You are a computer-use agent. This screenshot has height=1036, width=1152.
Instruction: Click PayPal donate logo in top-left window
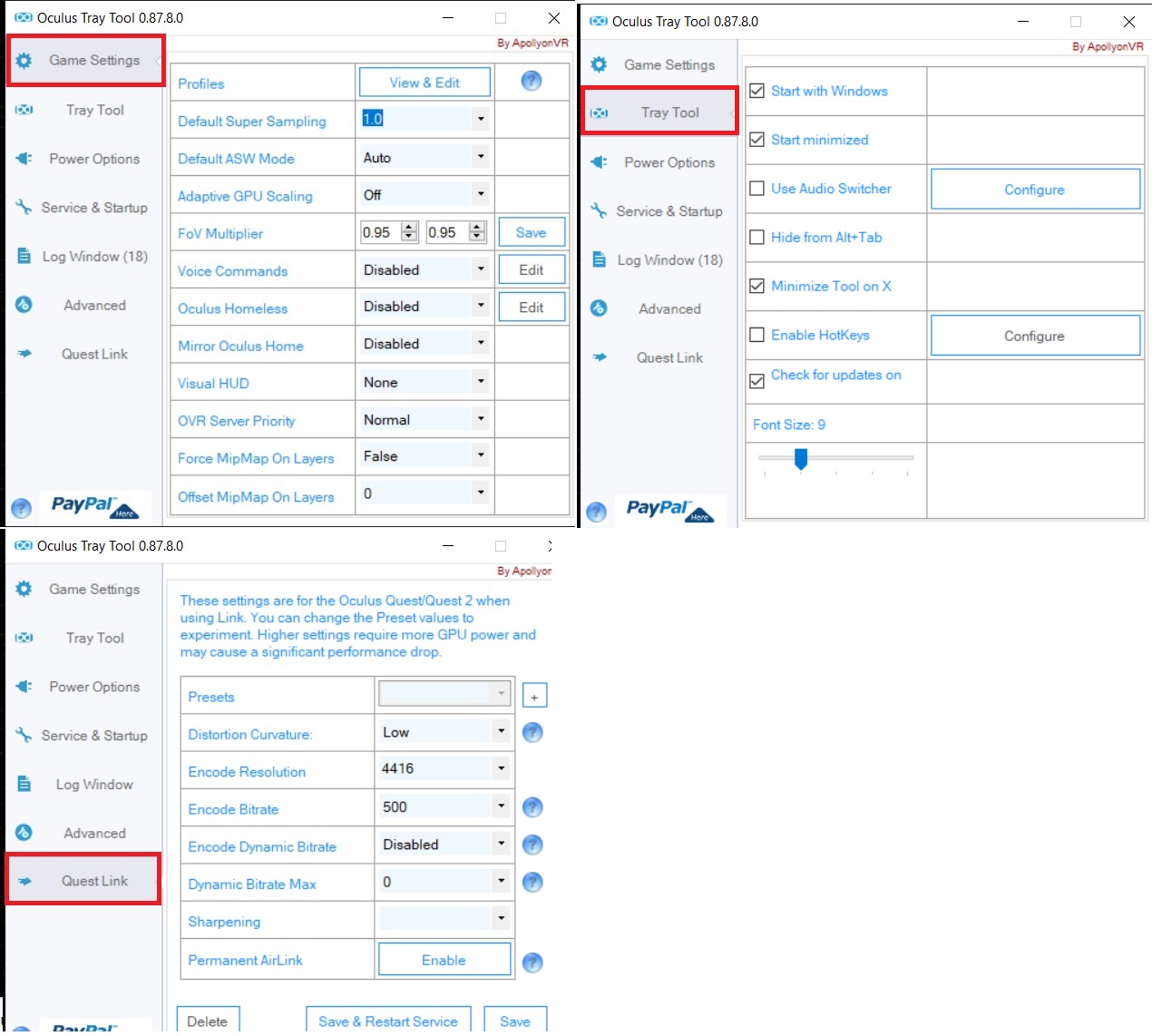(x=94, y=506)
